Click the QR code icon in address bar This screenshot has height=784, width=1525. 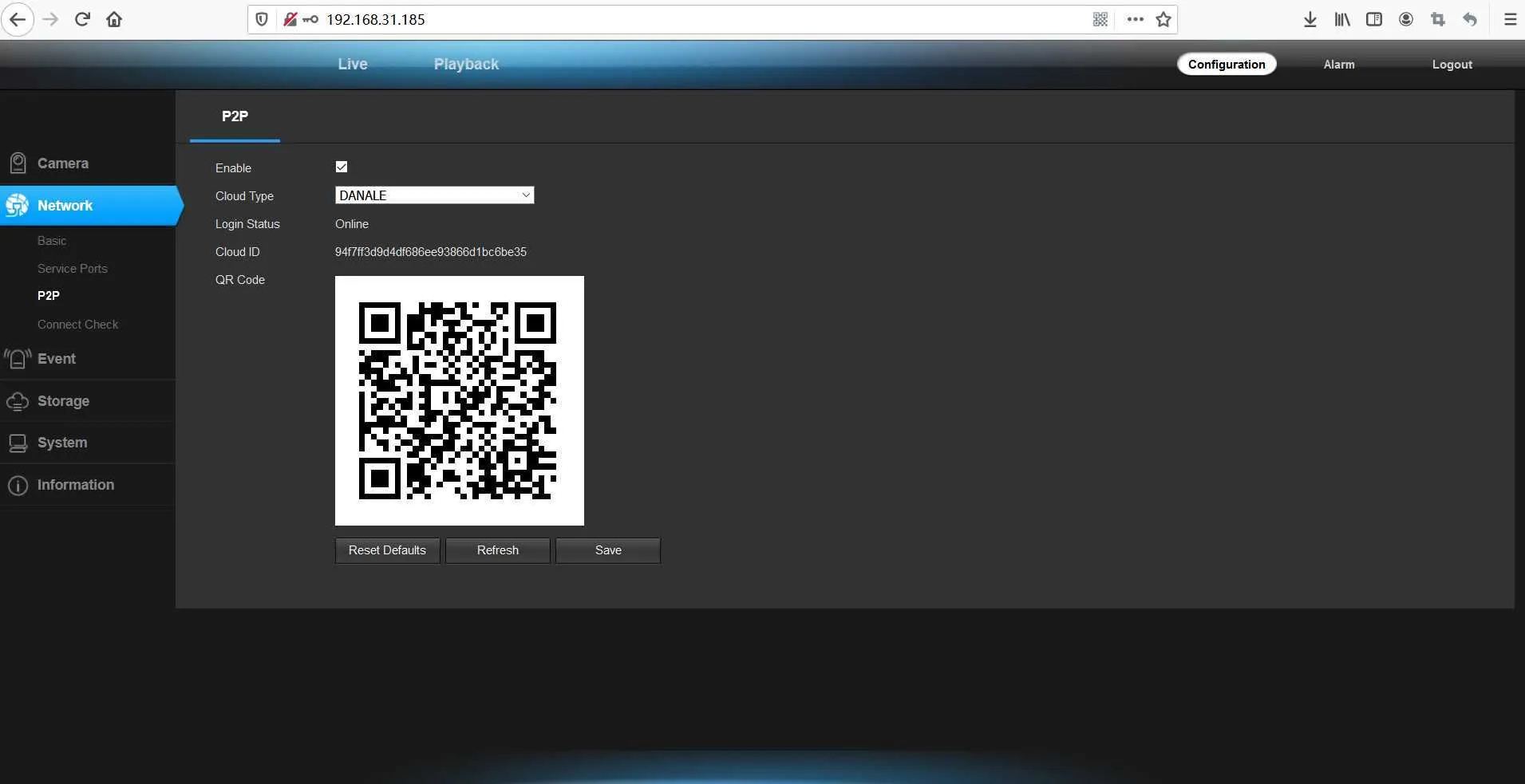point(1100,19)
